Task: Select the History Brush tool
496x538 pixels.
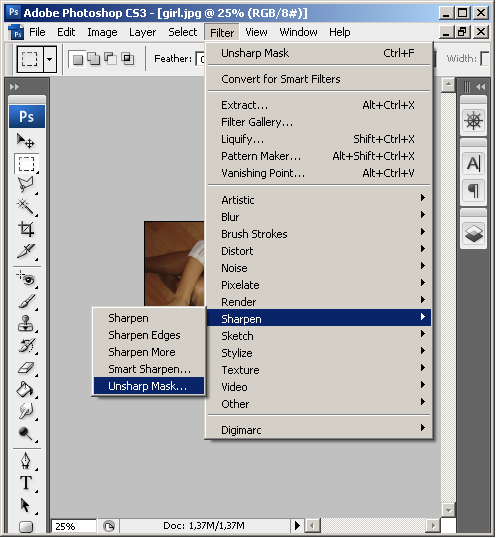Action: click(26, 346)
